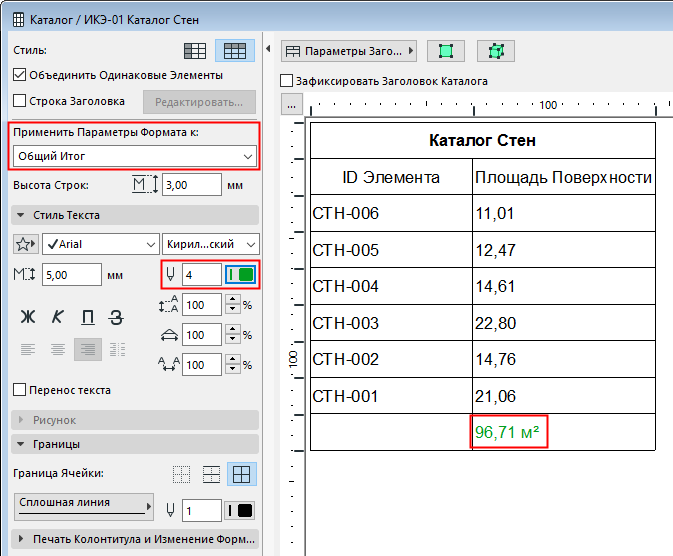Select justified text alignment

point(117,349)
